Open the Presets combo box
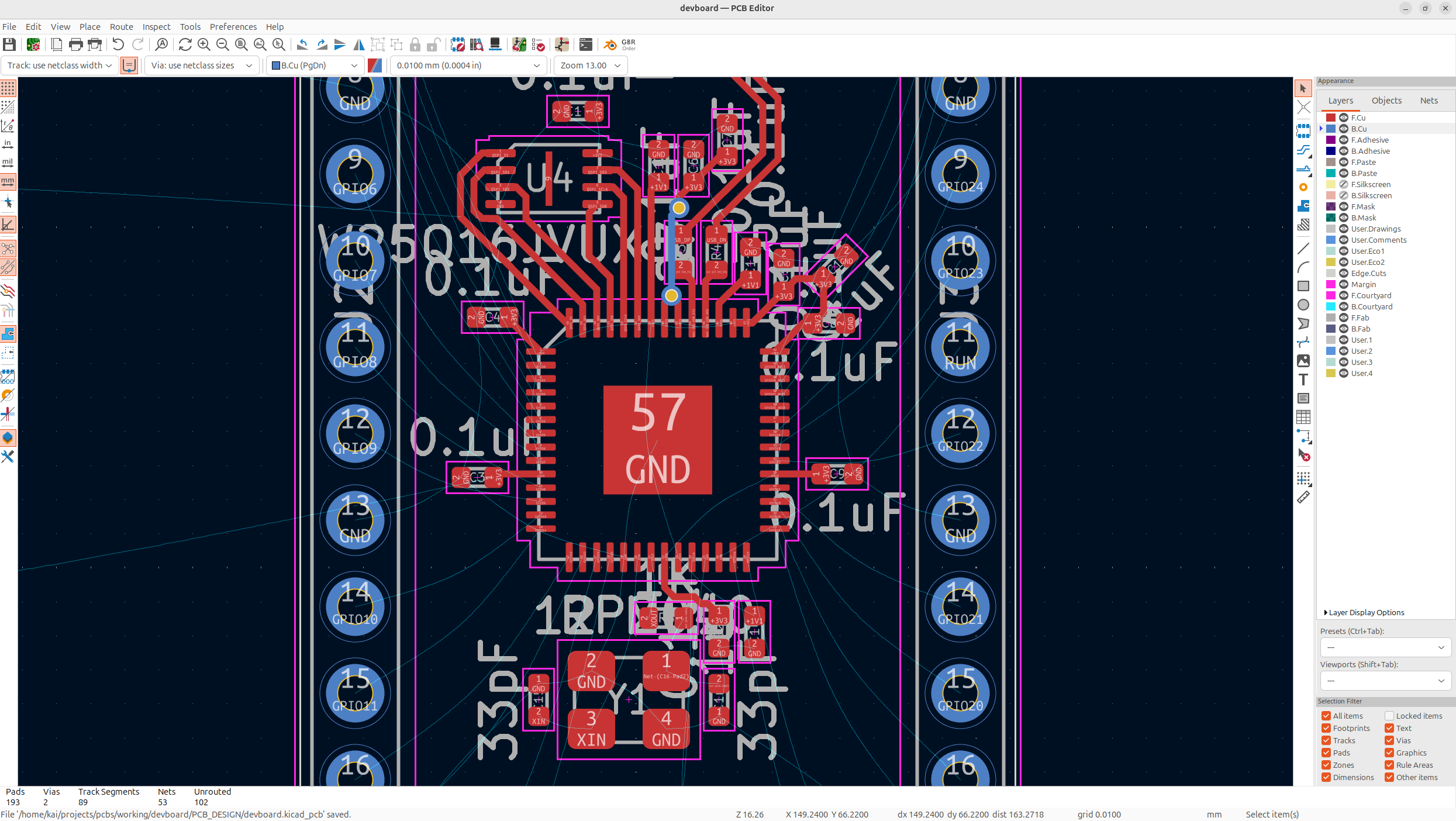1456x821 pixels. pos(1385,647)
